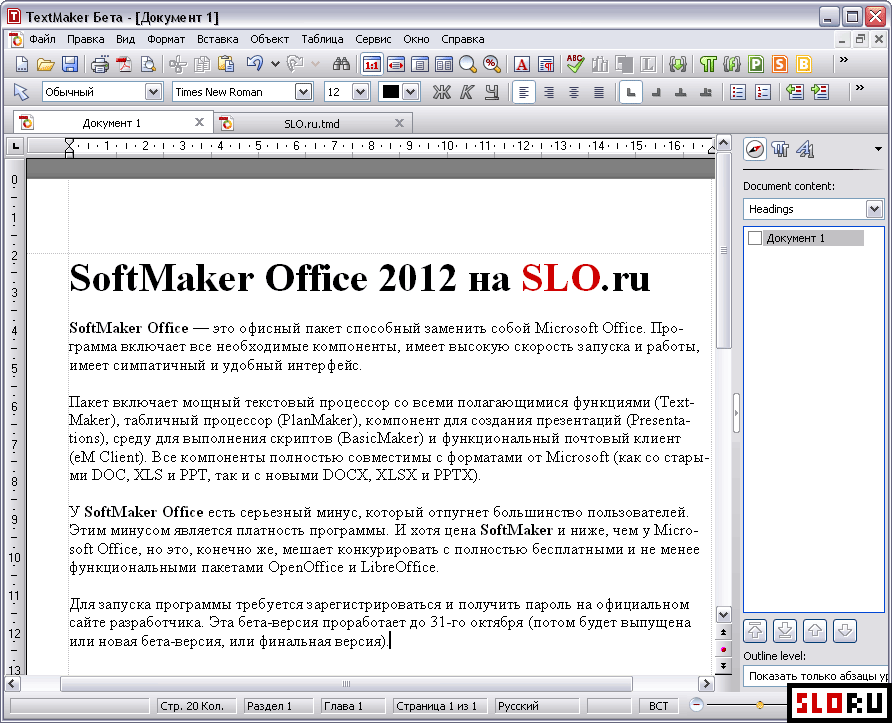
Task: Expand the sidebar options menu arrow
Action: [x=878, y=150]
